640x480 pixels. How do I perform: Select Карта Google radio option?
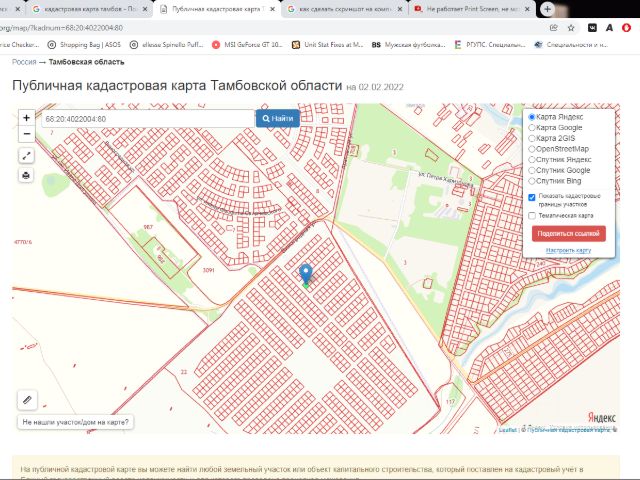pos(532,128)
